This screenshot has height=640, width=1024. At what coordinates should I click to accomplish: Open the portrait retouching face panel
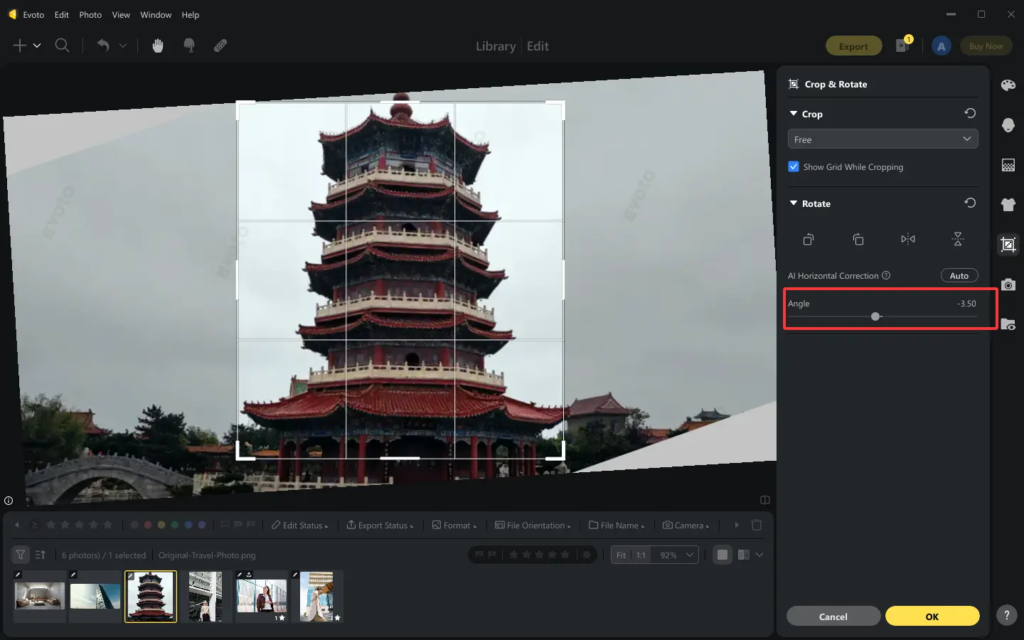(x=1008, y=125)
